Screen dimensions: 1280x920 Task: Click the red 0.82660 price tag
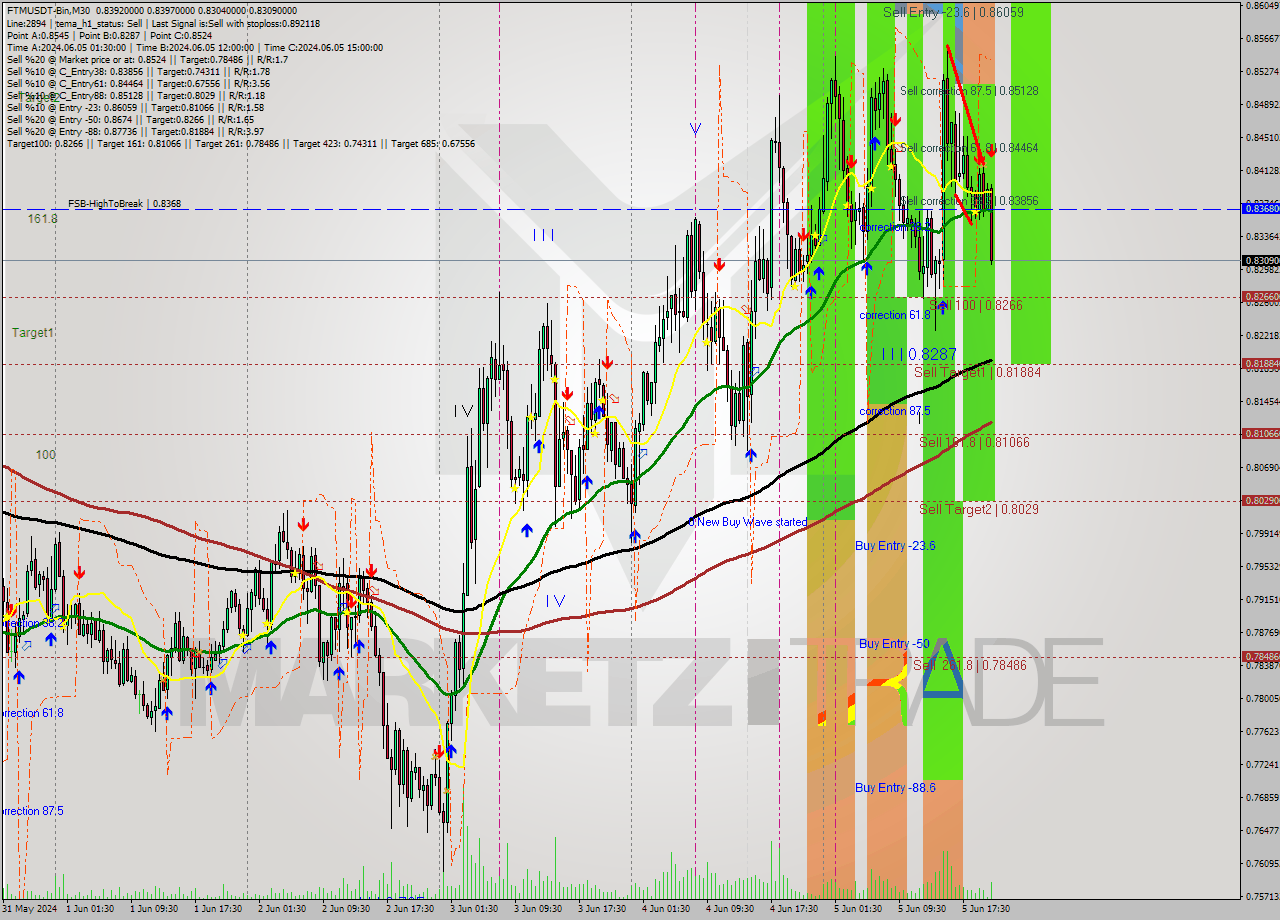click(1260, 297)
